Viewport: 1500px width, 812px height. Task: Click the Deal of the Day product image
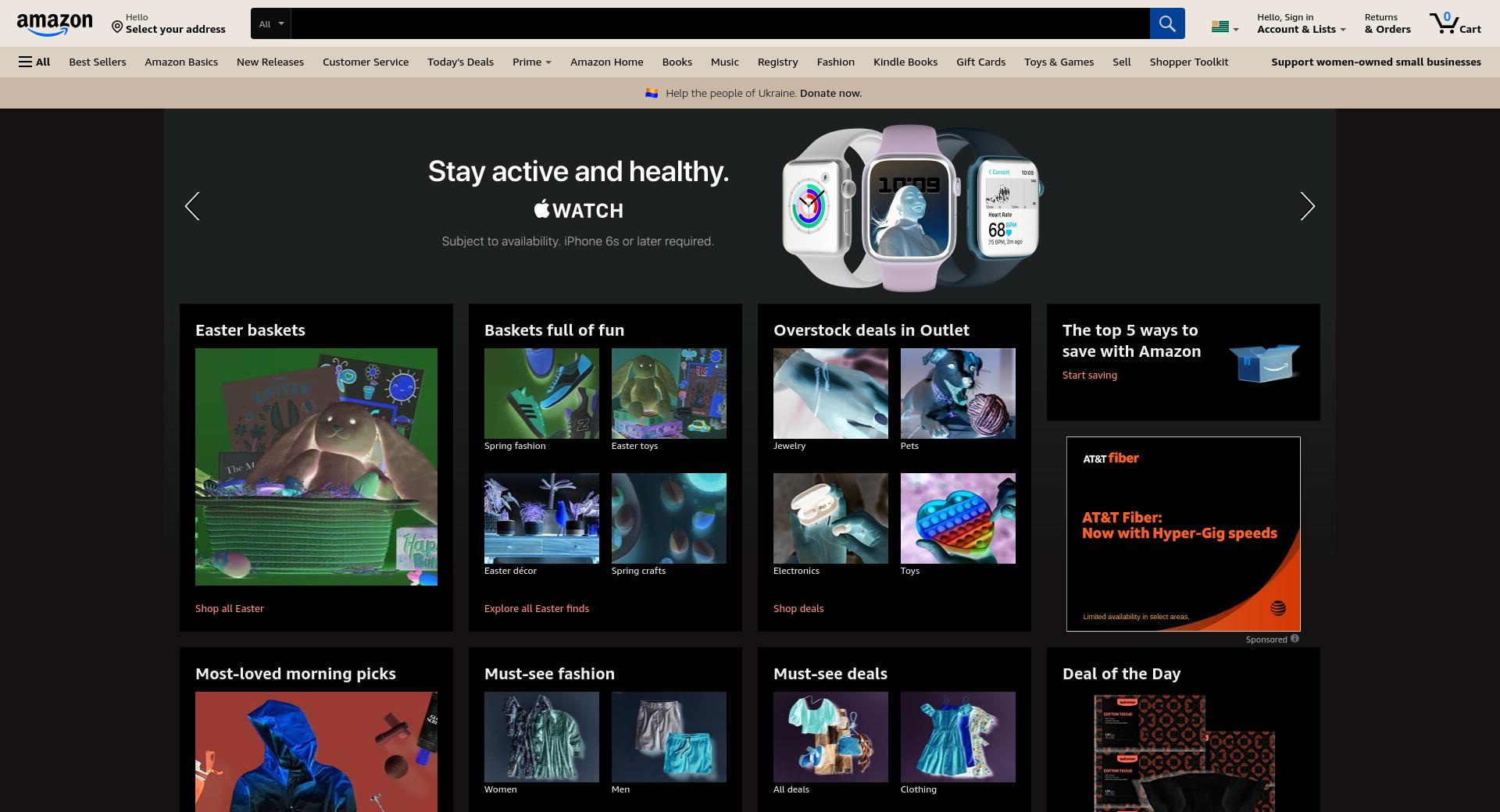1184,752
